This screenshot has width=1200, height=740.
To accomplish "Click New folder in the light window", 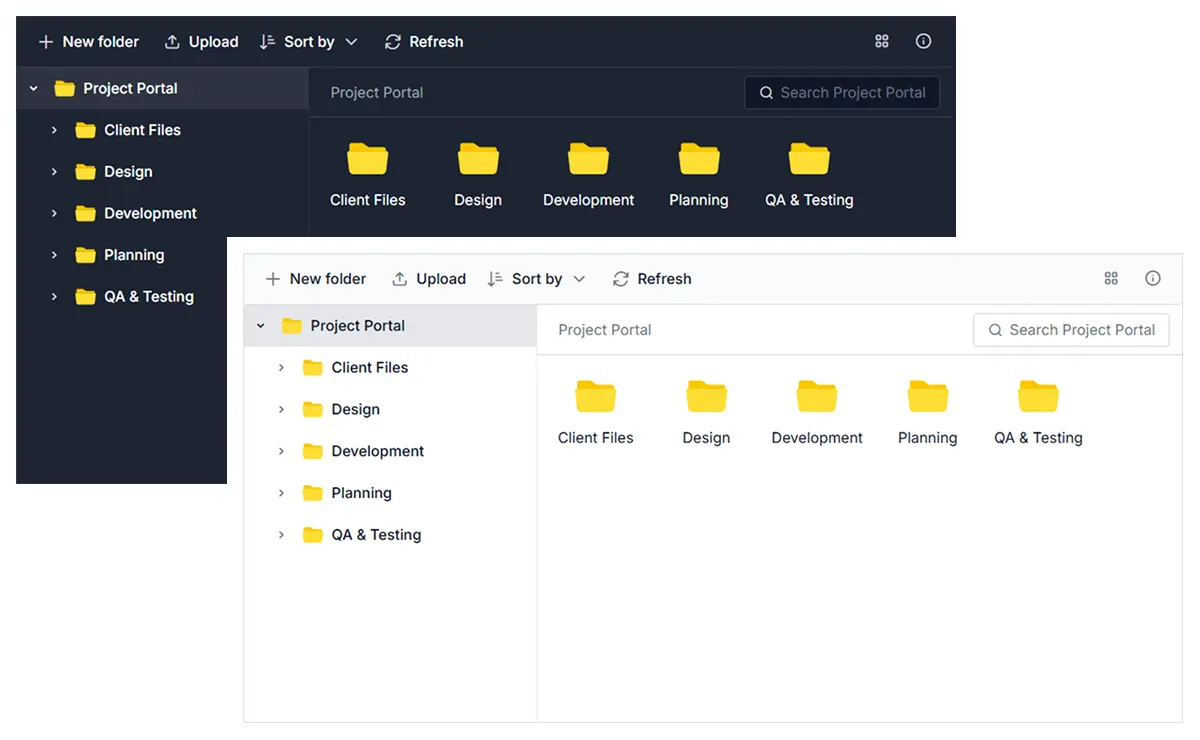I will point(316,279).
